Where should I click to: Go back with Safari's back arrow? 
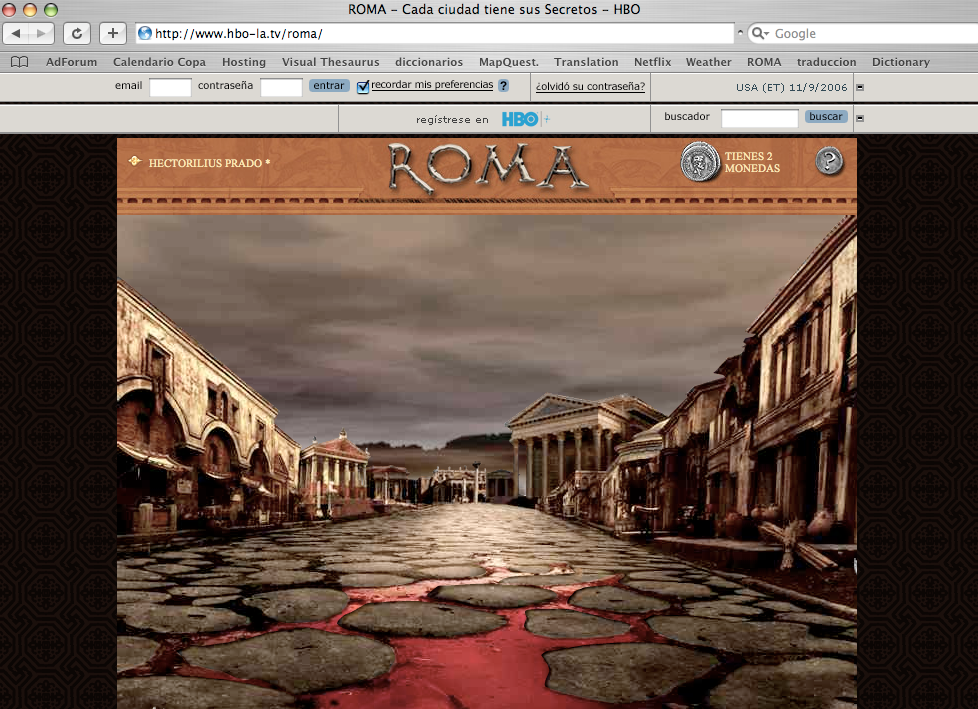pos(17,34)
